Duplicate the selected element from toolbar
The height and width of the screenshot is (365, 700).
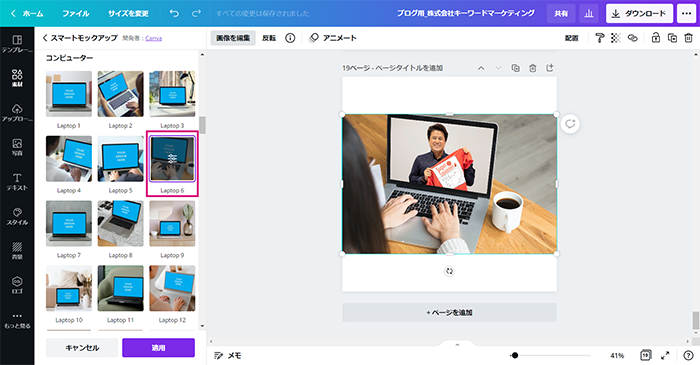(x=672, y=38)
